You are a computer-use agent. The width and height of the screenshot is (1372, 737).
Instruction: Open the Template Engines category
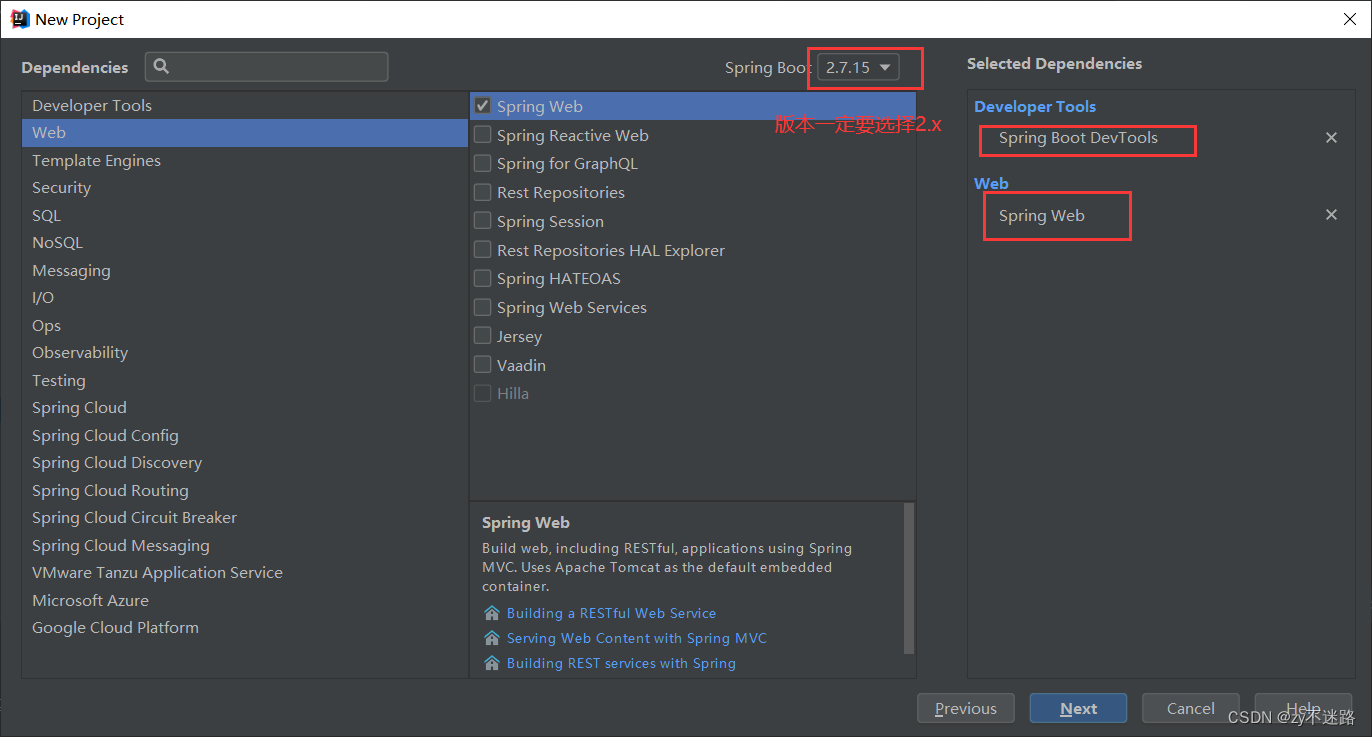point(245,160)
